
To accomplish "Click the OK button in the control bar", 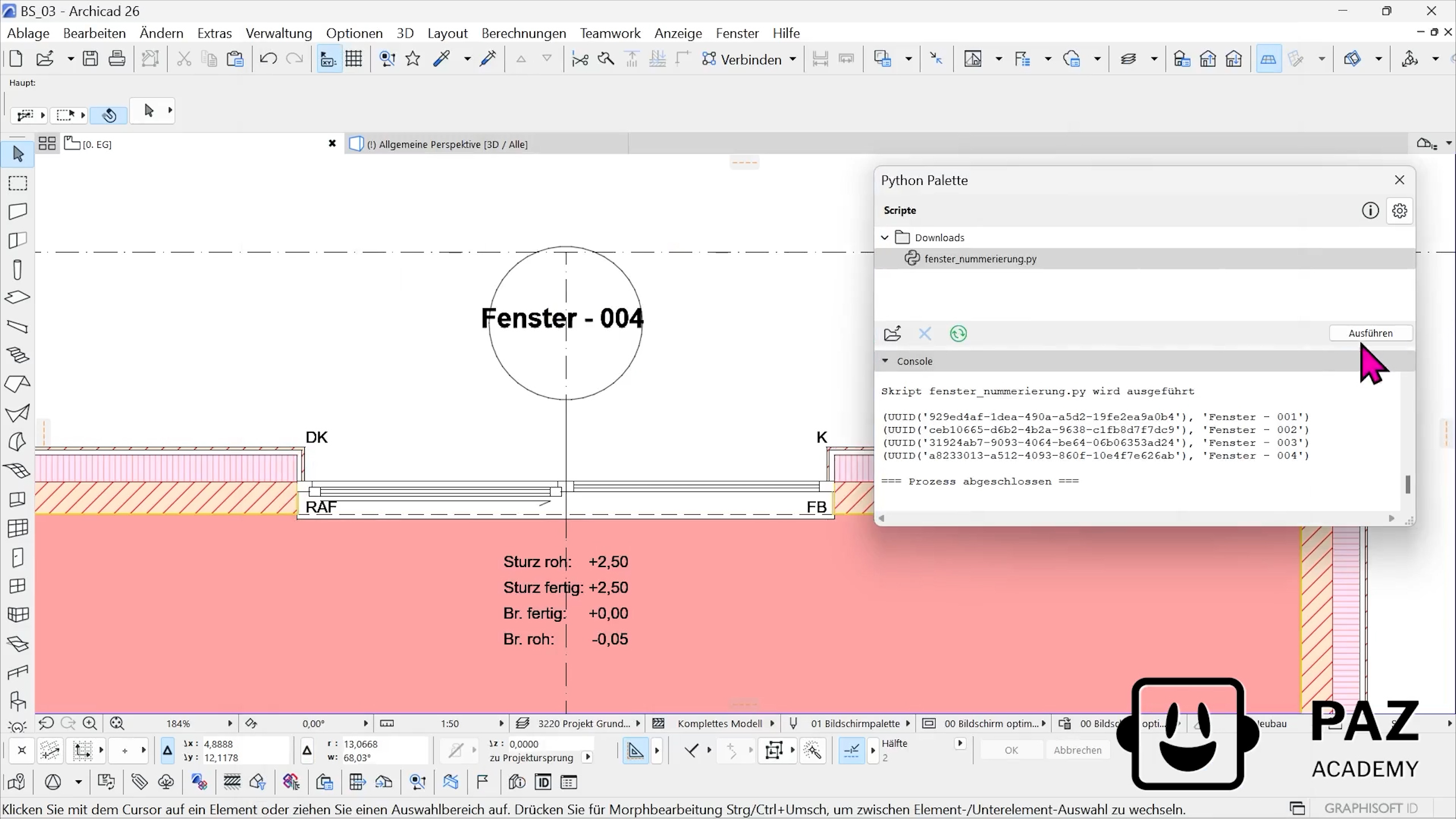I will click(1011, 750).
